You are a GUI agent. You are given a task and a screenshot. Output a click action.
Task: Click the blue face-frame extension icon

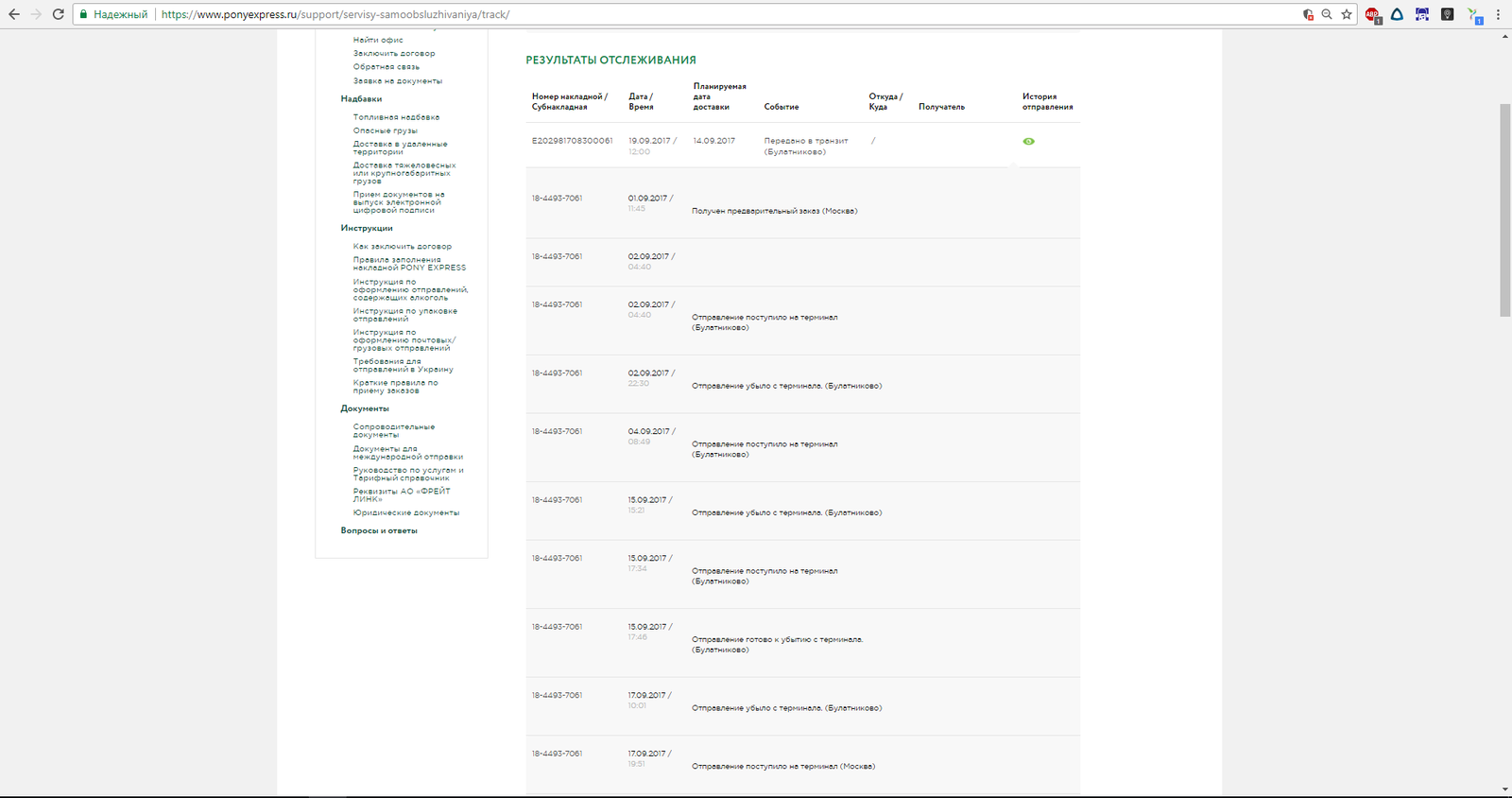click(1422, 14)
